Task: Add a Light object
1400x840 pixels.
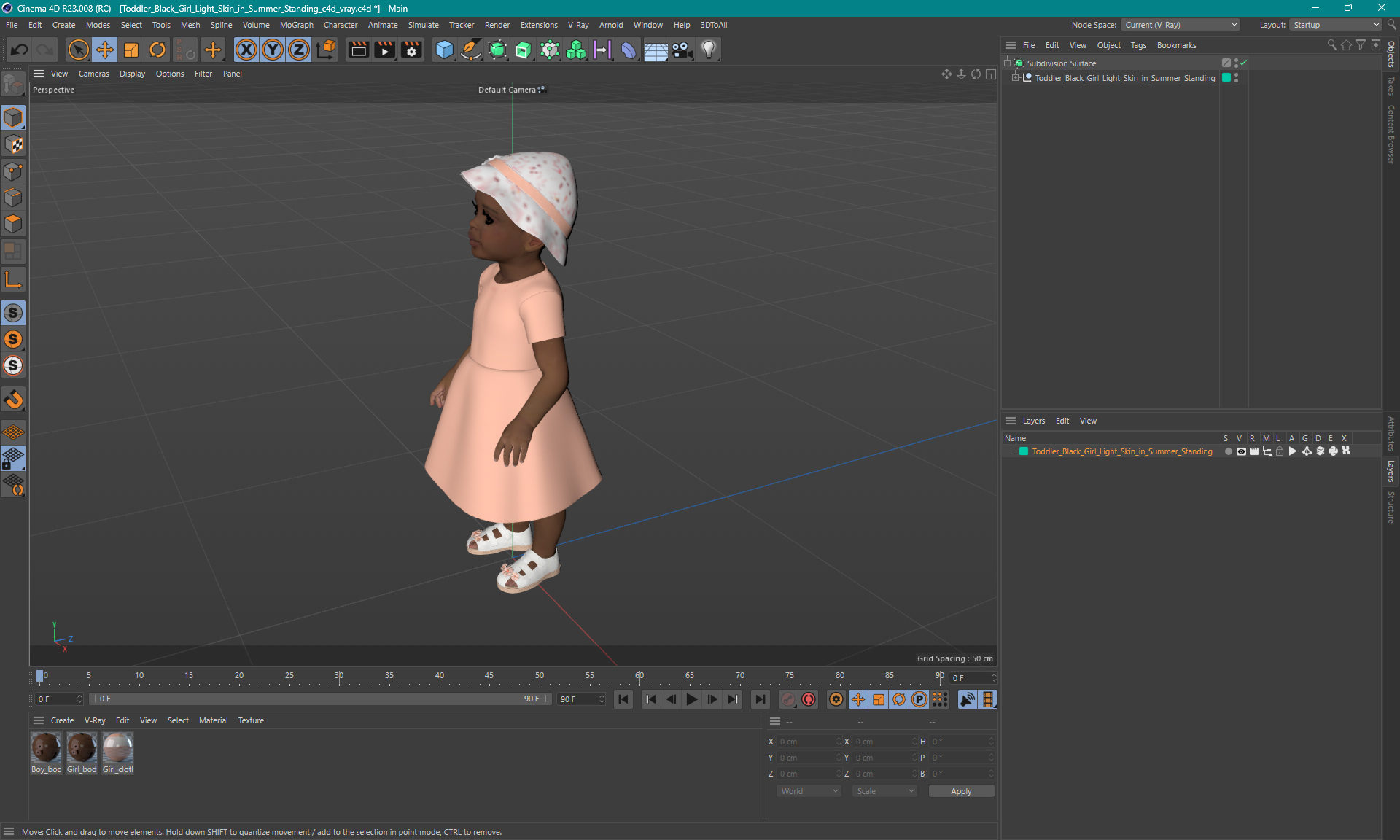Action: (709, 50)
